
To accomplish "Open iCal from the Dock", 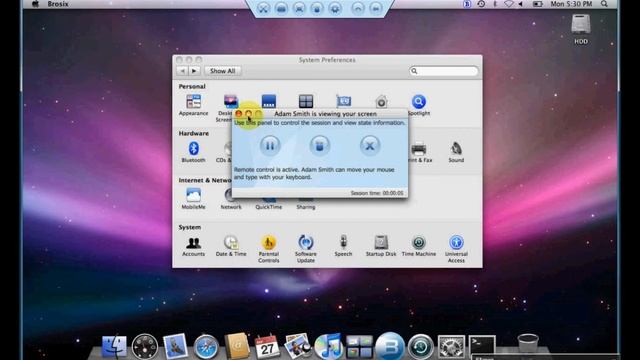I will [267, 347].
